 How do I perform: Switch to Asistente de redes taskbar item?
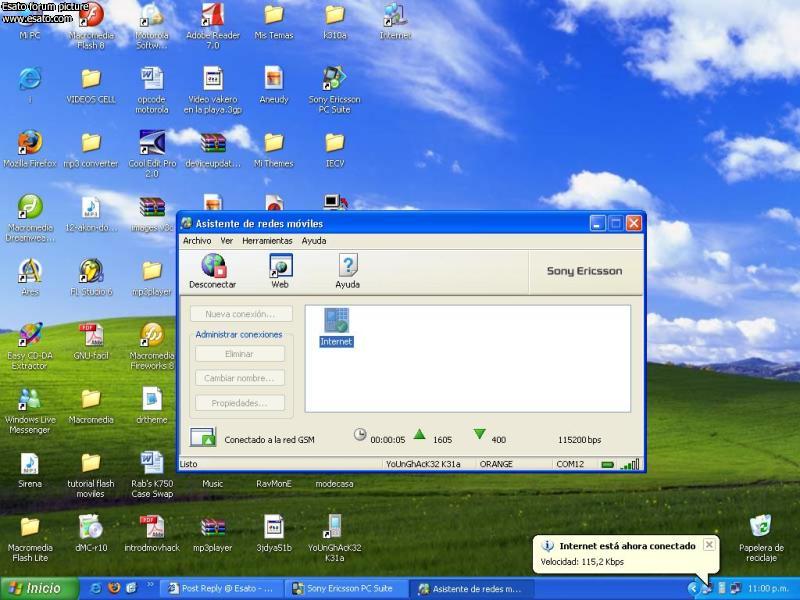(471, 588)
